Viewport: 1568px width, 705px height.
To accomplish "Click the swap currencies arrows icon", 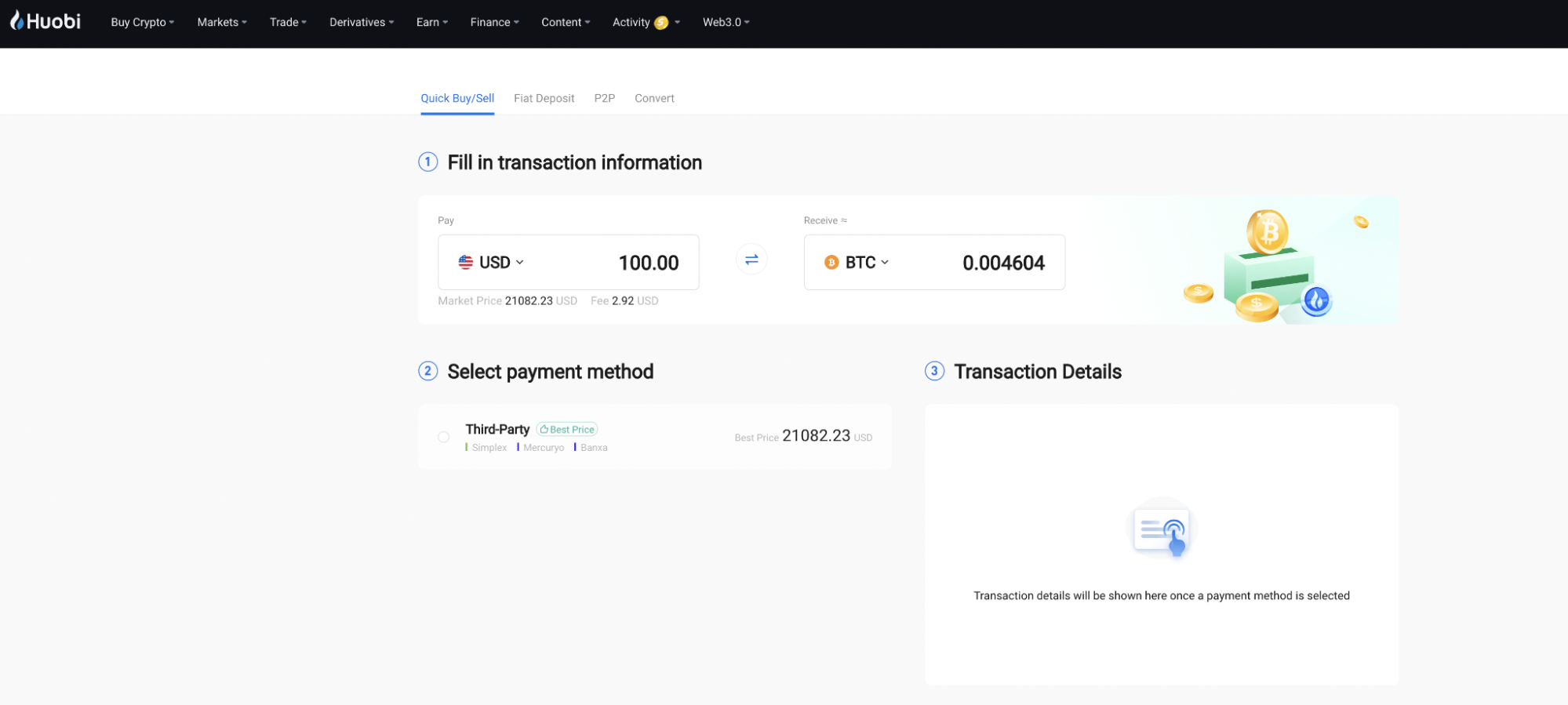I will pyautogui.click(x=751, y=260).
